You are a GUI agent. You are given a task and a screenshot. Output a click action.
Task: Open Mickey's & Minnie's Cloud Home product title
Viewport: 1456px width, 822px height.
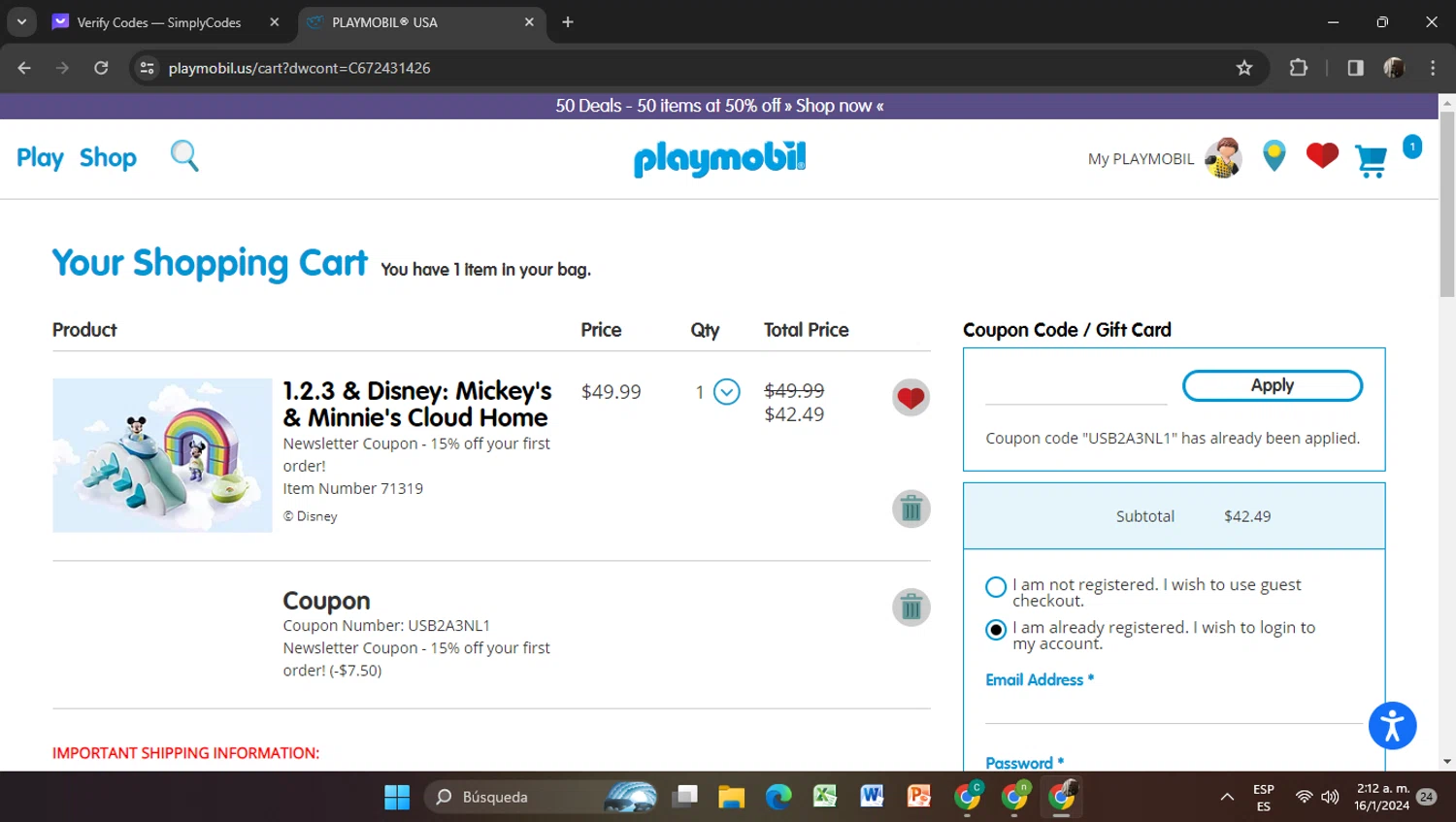point(417,404)
